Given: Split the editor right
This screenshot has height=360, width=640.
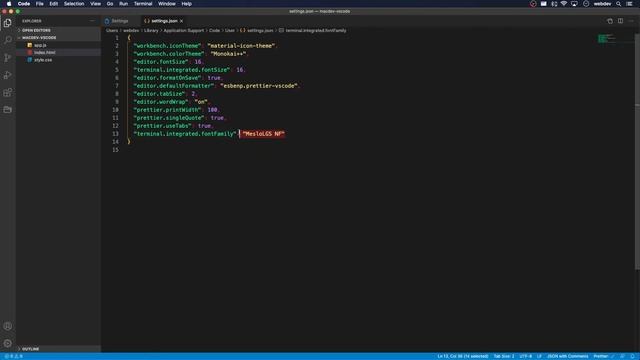Looking at the screenshot, I should pos(620,21).
